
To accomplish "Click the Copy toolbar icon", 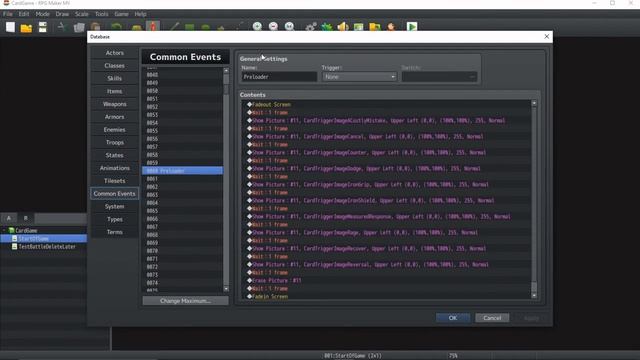I will (79, 27).
